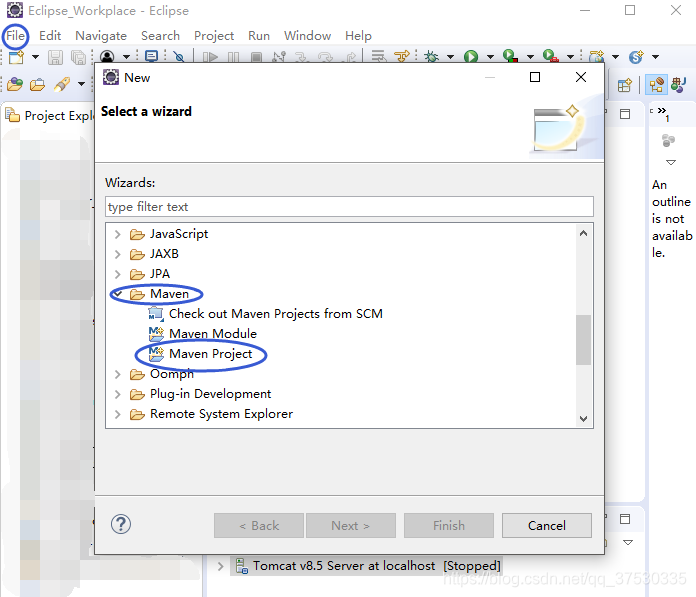This screenshot has width=696, height=597.
Task: Click the green Run toolbar icon
Action: point(471,57)
